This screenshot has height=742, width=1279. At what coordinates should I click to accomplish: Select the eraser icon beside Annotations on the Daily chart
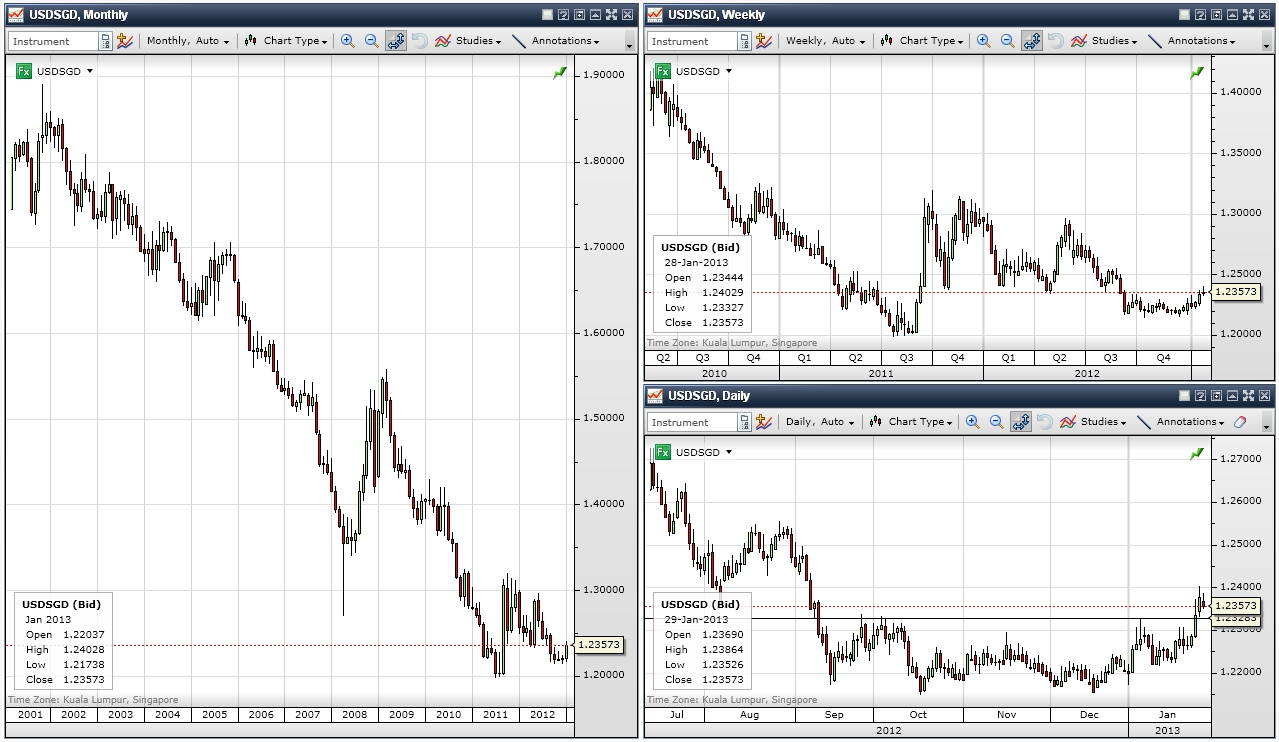(x=1239, y=421)
